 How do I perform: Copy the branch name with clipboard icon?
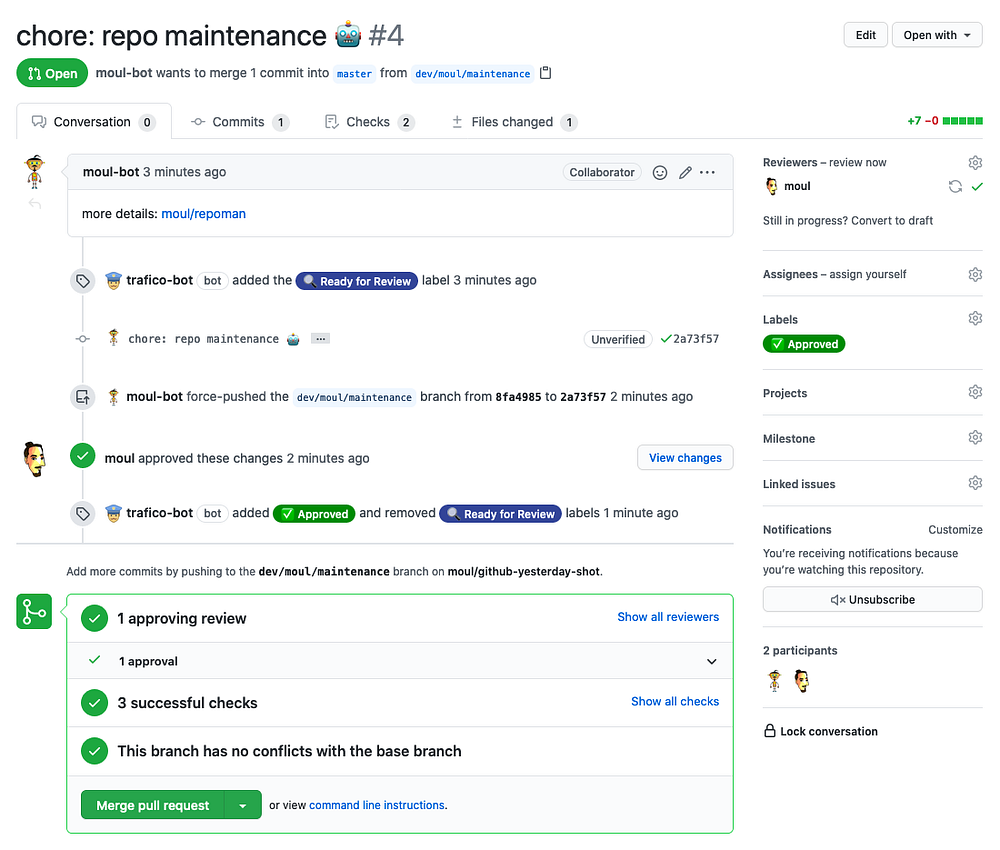point(545,73)
